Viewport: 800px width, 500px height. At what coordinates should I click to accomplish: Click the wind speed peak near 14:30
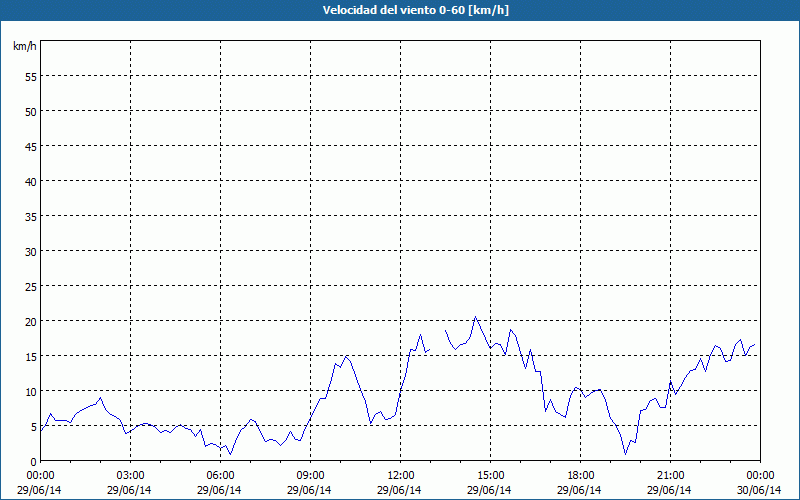pyautogui.click(x=476, y=317)
